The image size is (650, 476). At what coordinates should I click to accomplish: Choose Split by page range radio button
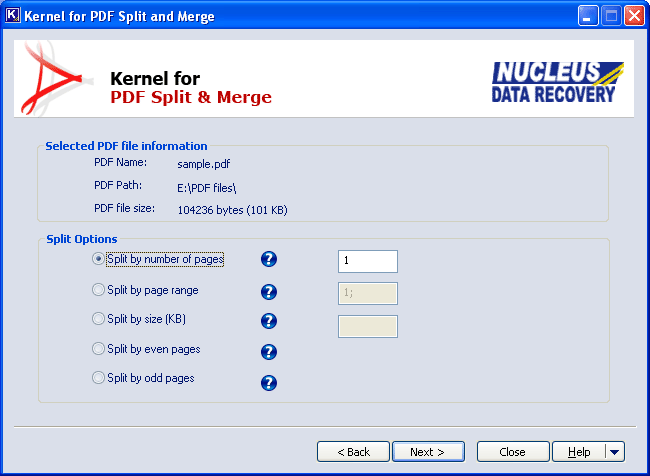point(98,290)
